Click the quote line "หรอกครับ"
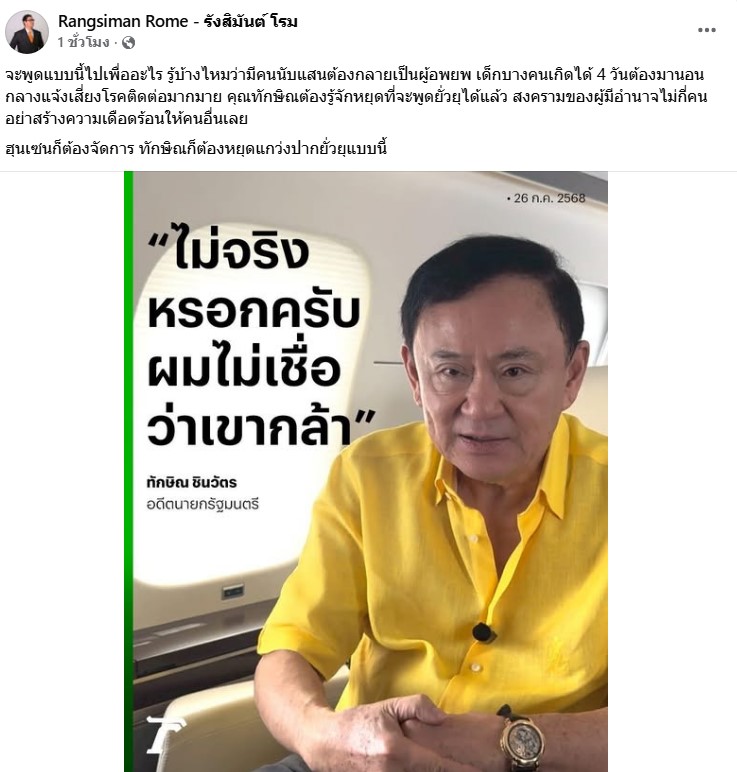This screenshot has height=772, width=737. [254, 310]
